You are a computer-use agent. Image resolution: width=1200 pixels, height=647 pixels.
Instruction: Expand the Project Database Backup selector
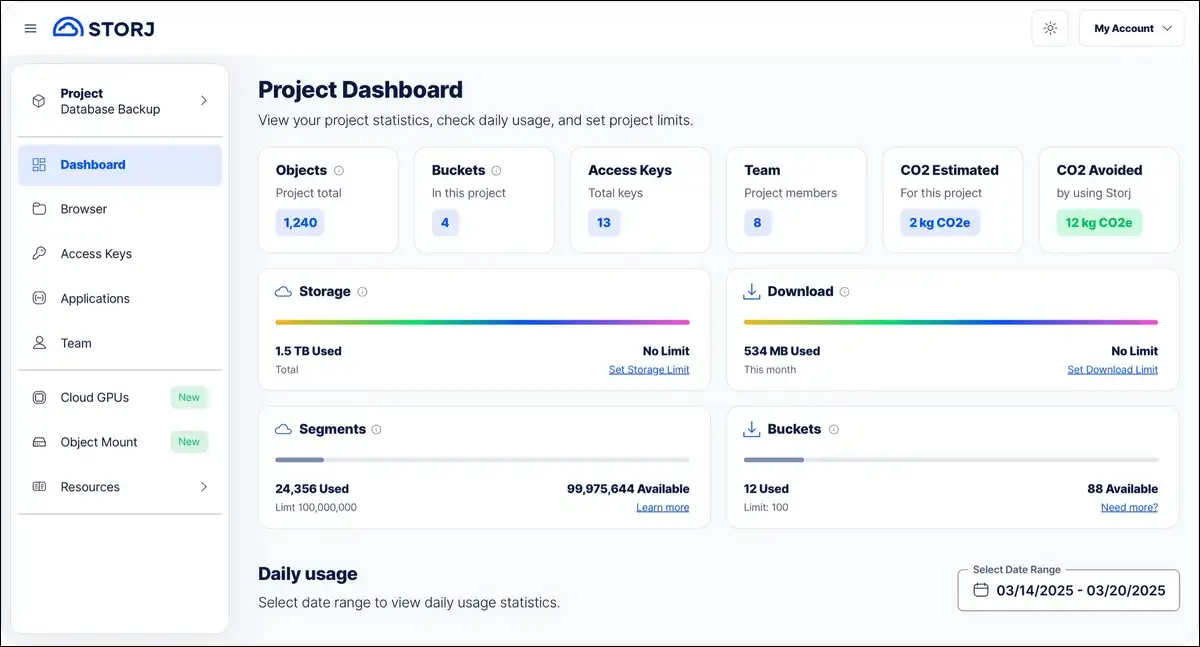(120, 101)
